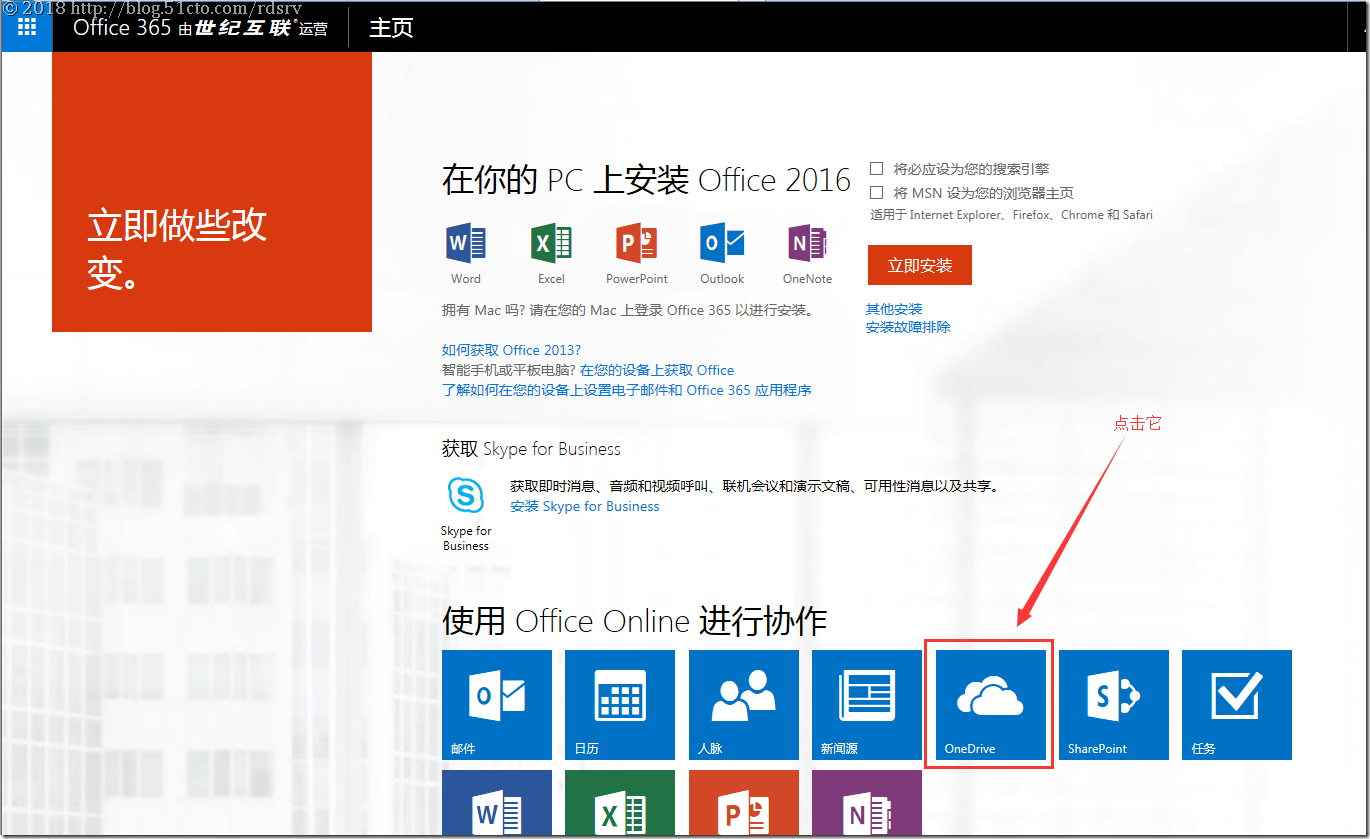1370x839 pixels.
Task: Click the Word install icon
Action: [465, 243]
